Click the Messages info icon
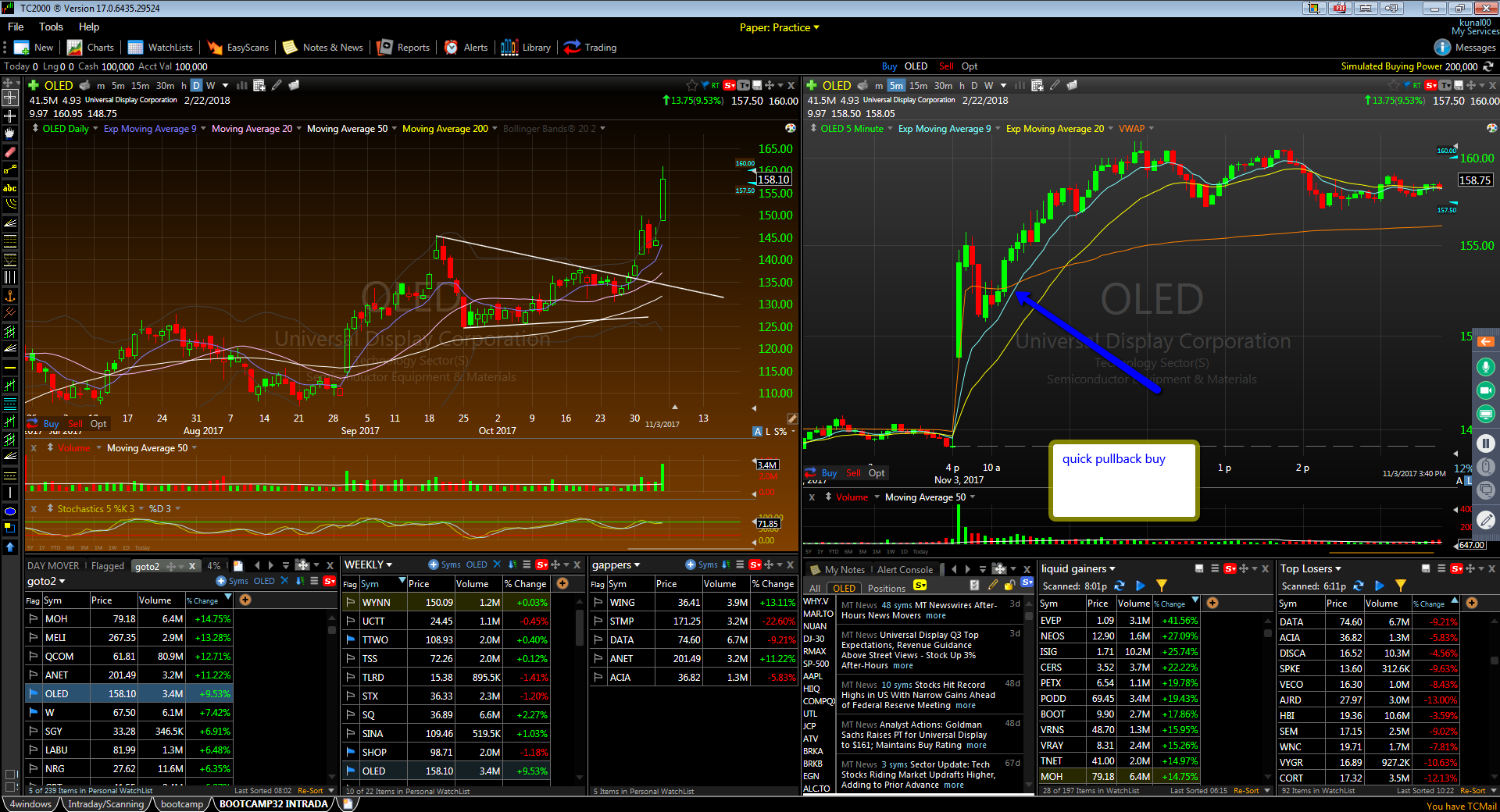The width and height of the screenshot is (1500, 812). click(1442, 48)
